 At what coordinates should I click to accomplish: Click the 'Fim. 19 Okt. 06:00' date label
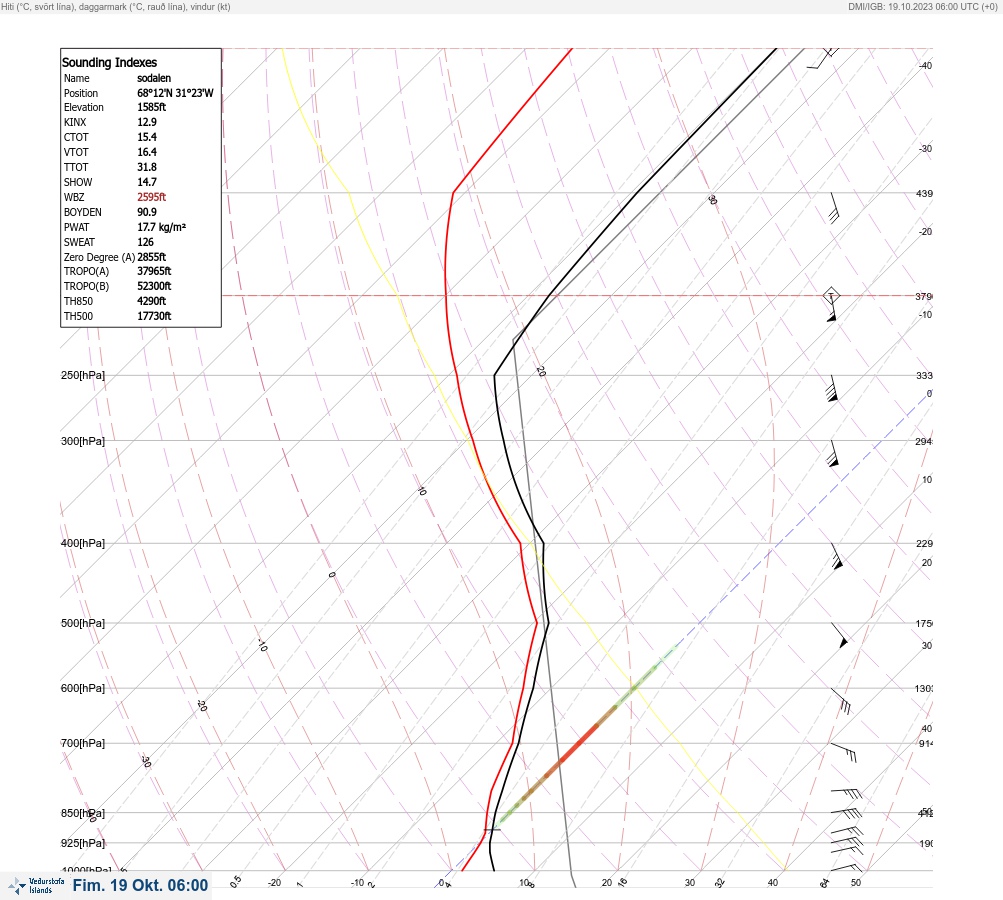(140, 885)
